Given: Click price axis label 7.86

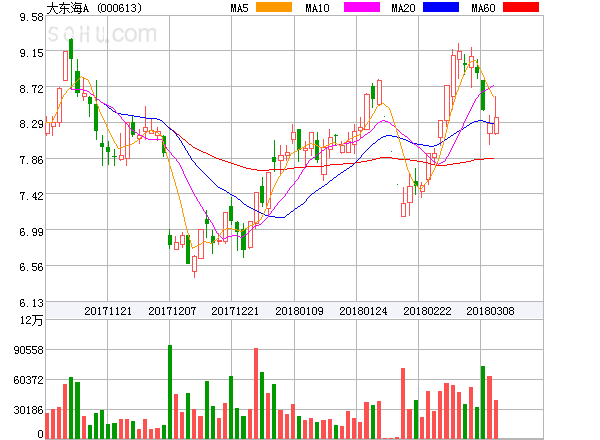Looking at the screenshot, I should (x=32, y=160).
